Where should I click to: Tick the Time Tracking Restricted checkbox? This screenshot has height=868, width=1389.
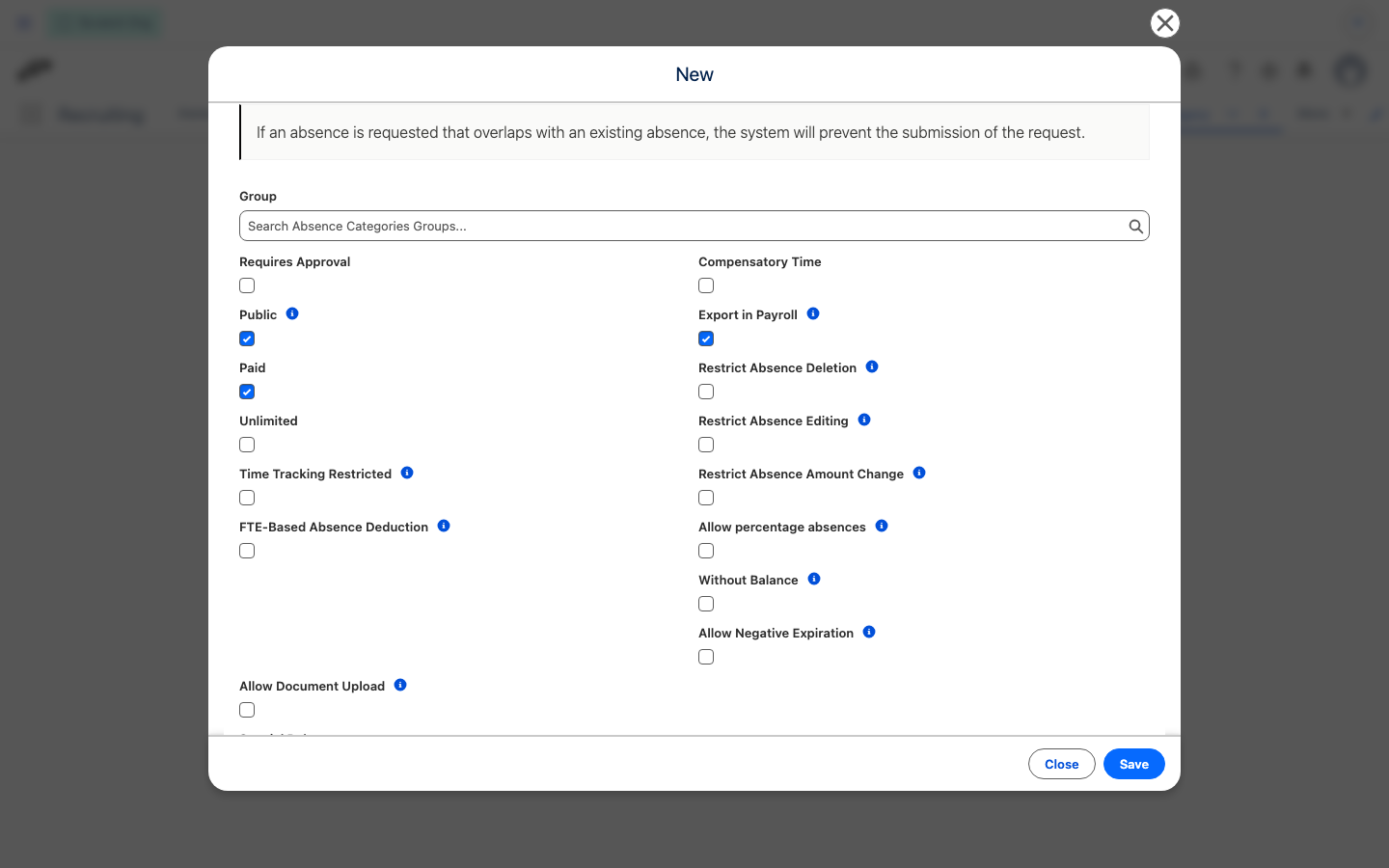tap(247, 498)
